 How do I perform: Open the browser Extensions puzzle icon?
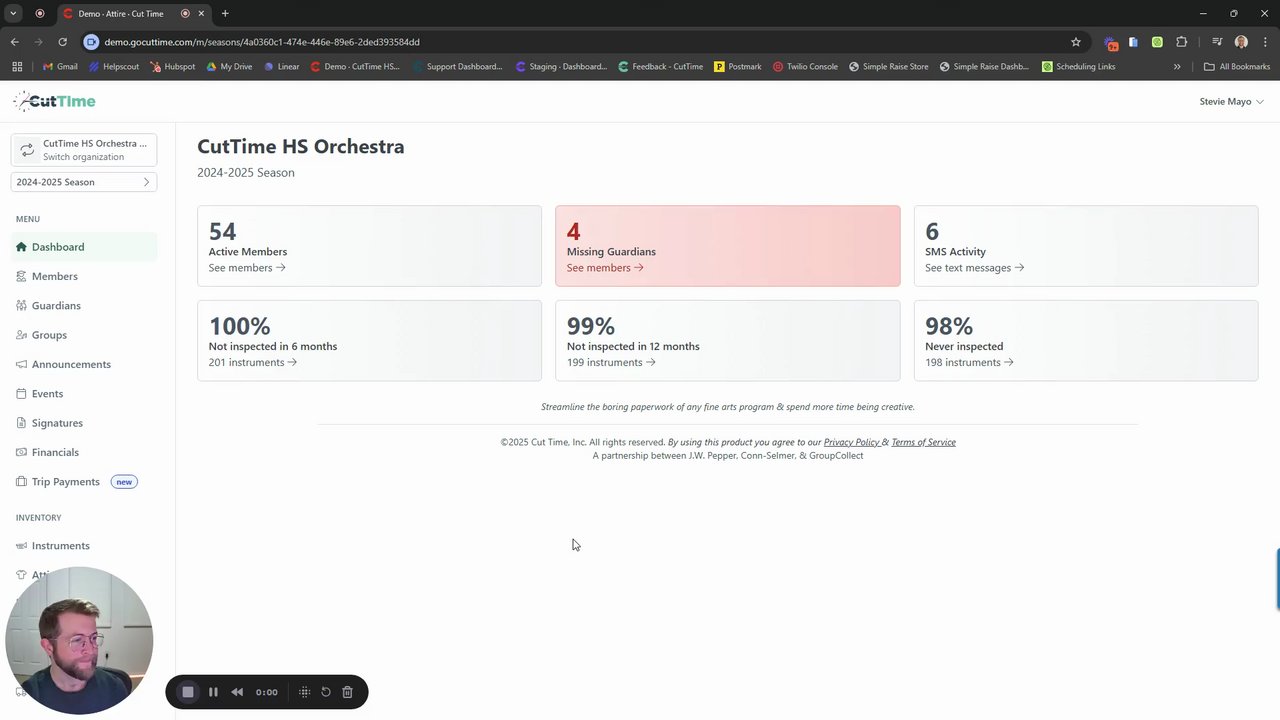point(1182,42)
